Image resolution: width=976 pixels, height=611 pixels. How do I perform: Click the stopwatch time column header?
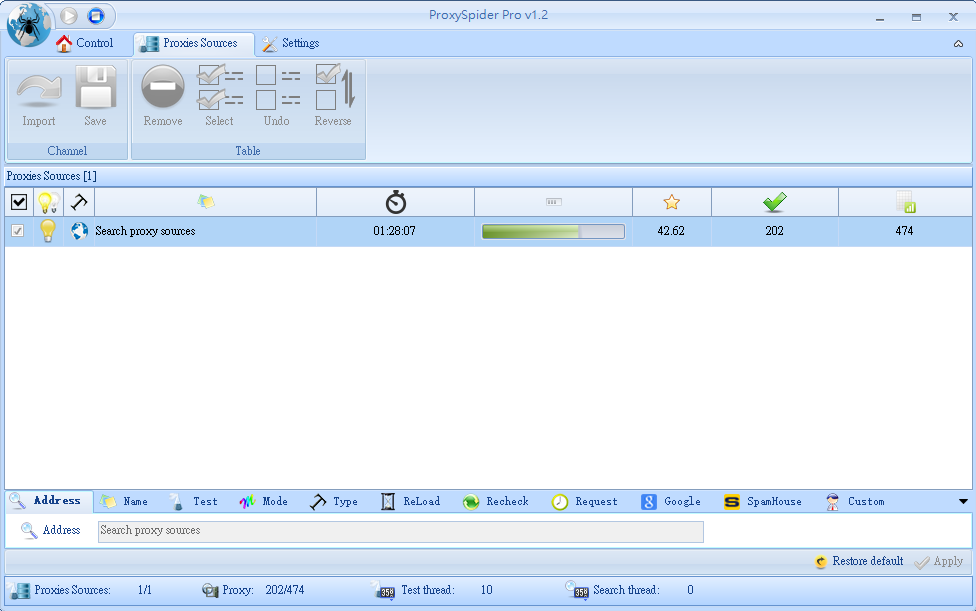click(x=396, y=202)
